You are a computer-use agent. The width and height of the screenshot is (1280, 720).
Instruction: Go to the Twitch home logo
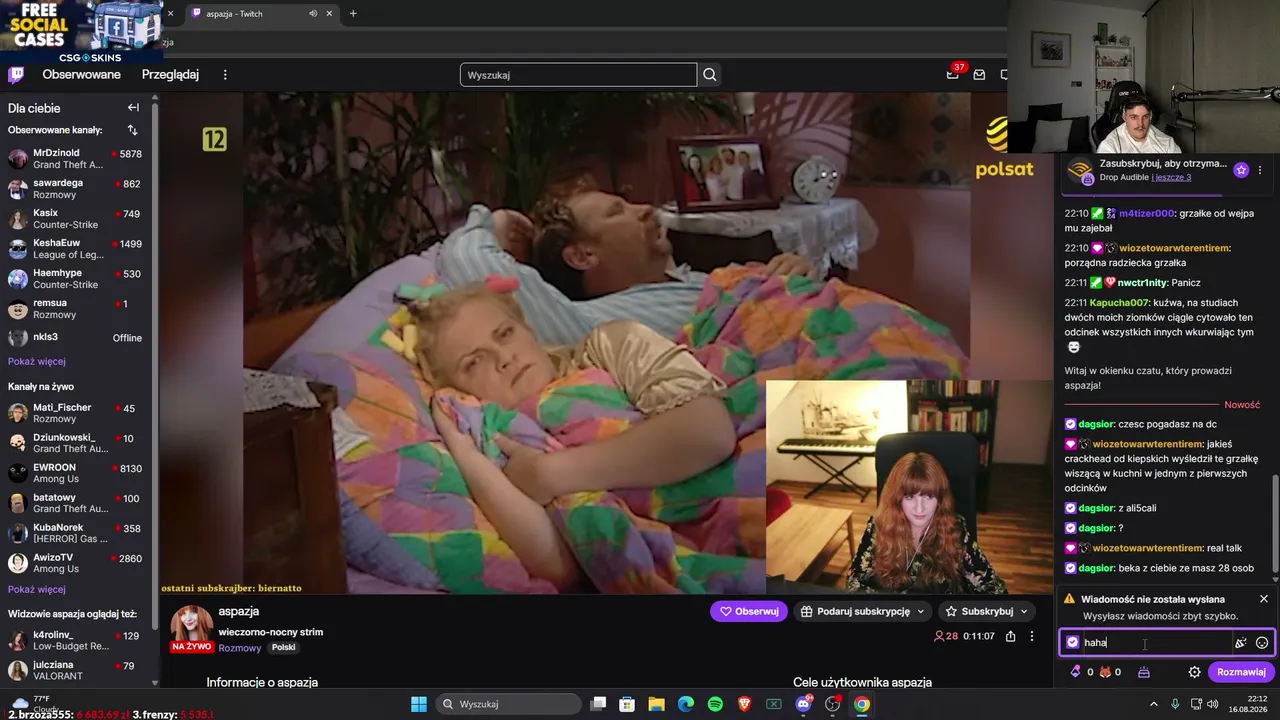[16, 75]
